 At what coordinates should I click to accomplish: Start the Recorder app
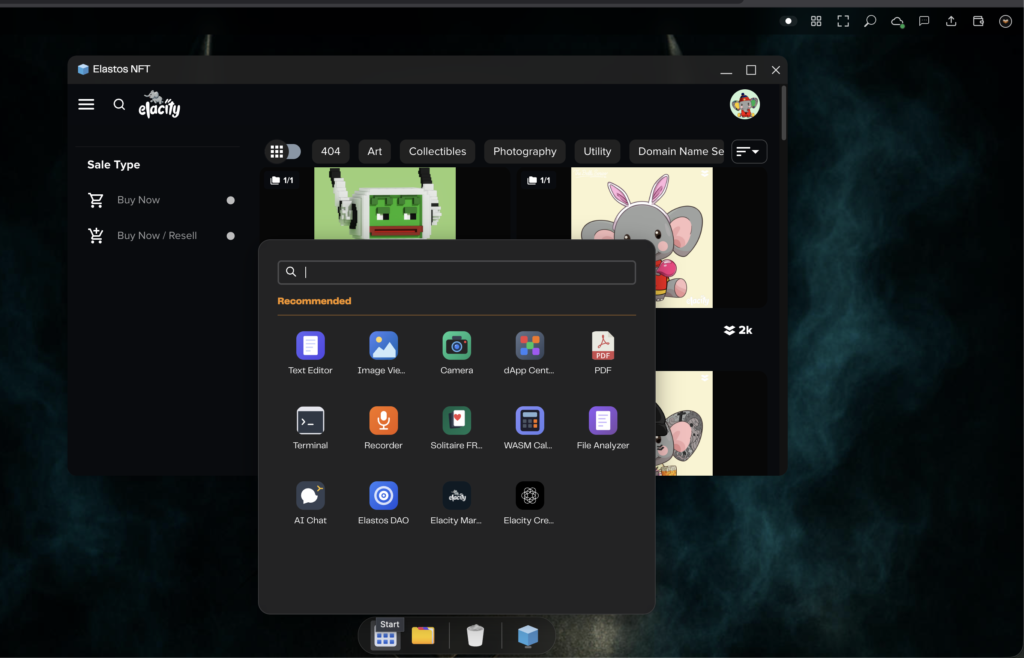[x=383, y=421]
